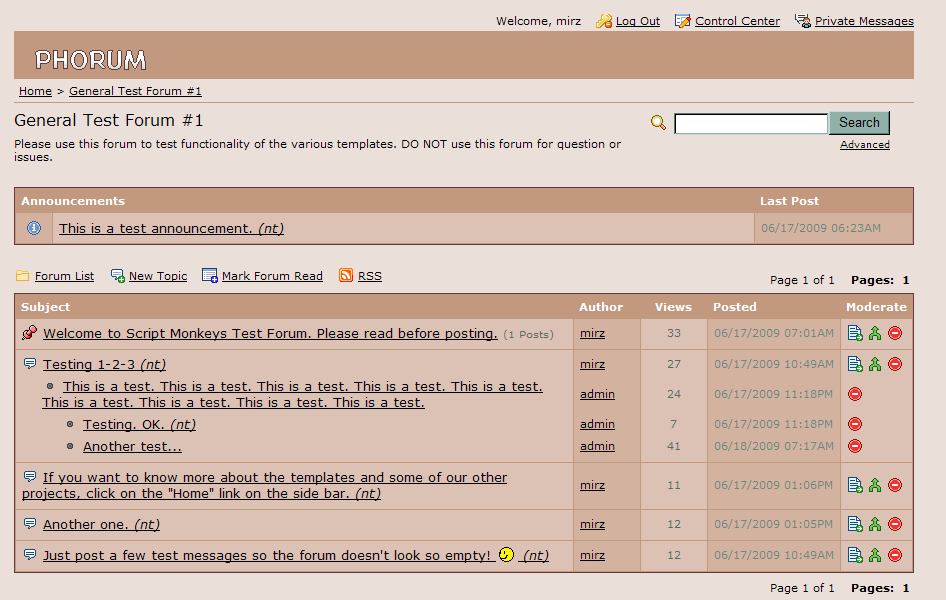This screenshot has width=946, height=600.
Task: Click move icon for 'If you want to know' topic
Action: 855,485
